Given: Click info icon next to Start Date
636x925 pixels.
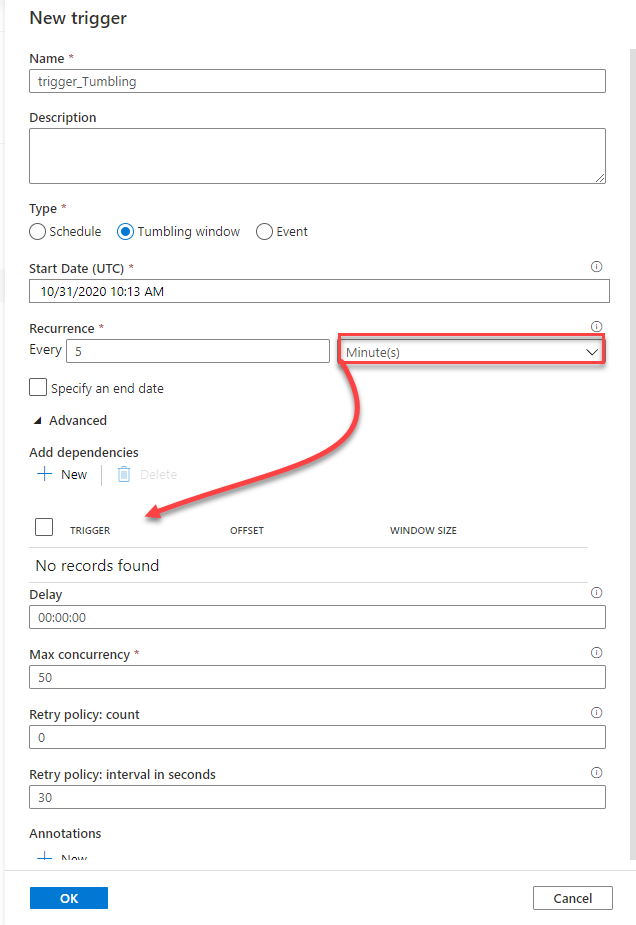Looking at the screenshot, I should [597, 267].
